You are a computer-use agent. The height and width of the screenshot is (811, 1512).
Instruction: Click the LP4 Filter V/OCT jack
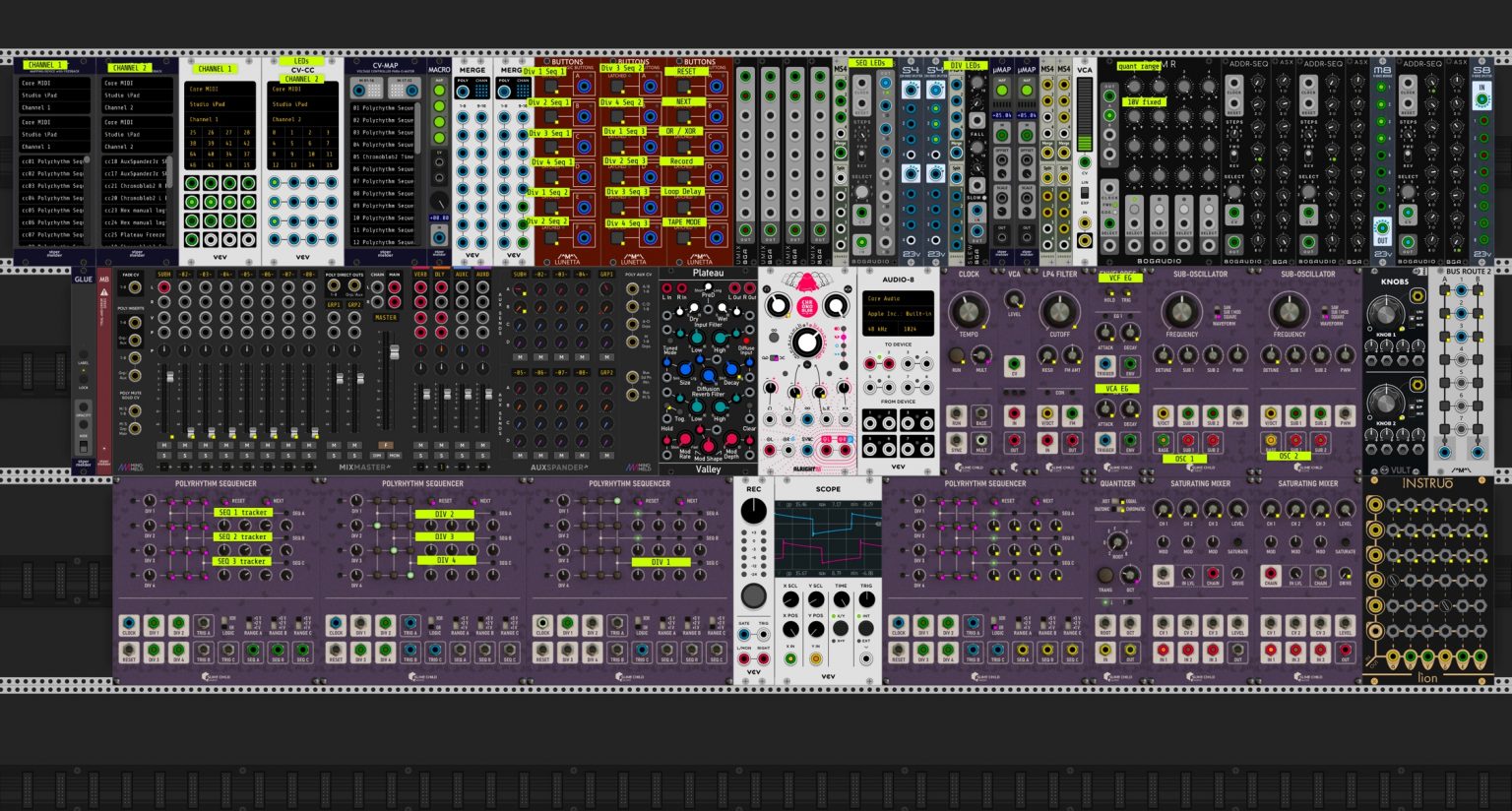tap(1048, 415)
